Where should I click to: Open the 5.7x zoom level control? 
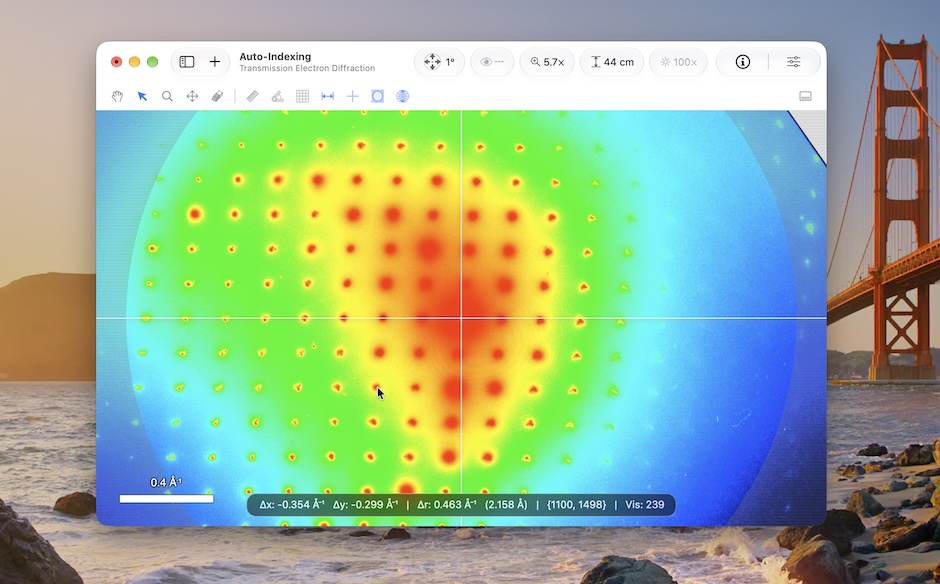[x=547, y=62]
